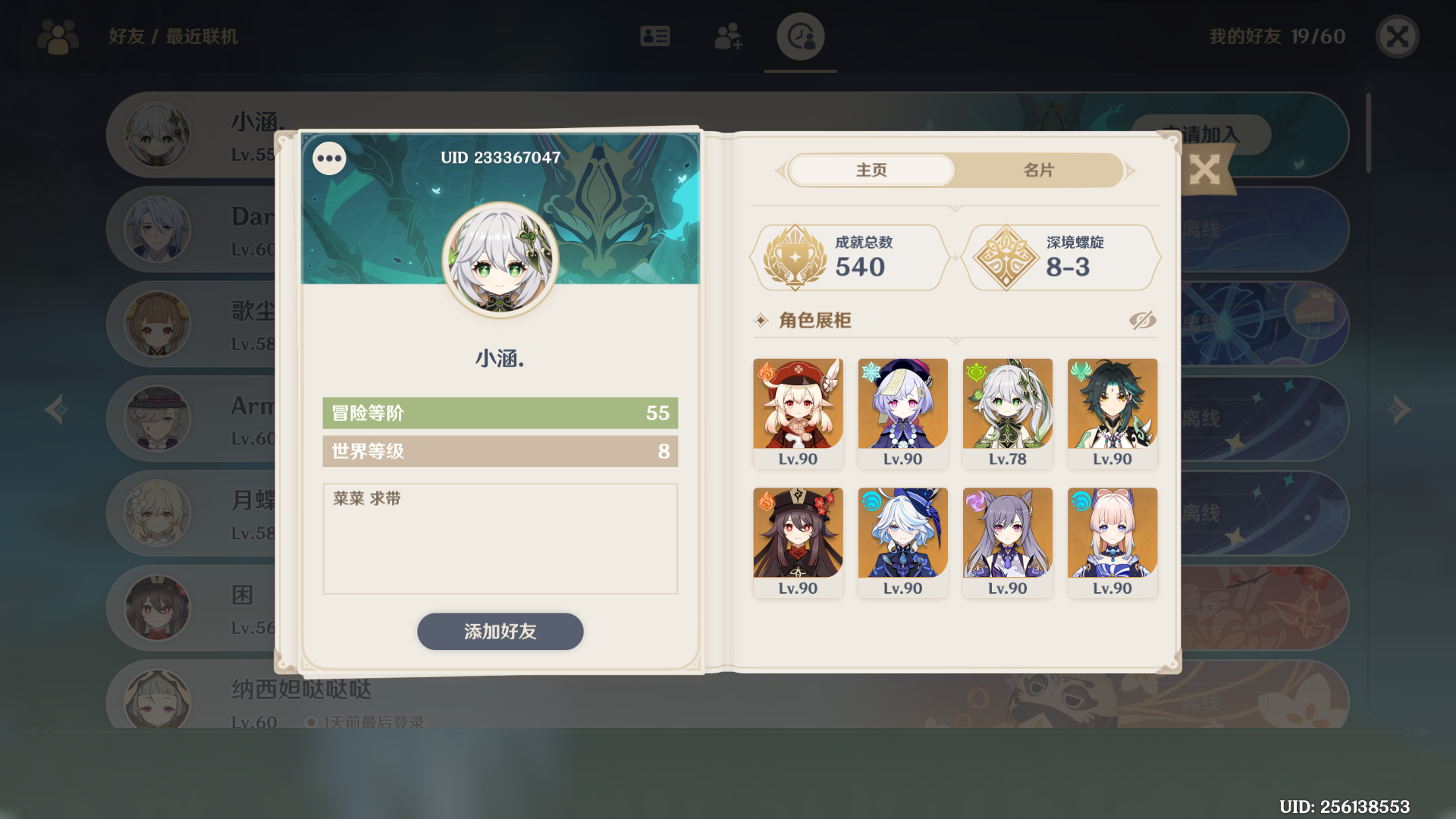Go to next page with right arrow

(x=1399, y=409)
